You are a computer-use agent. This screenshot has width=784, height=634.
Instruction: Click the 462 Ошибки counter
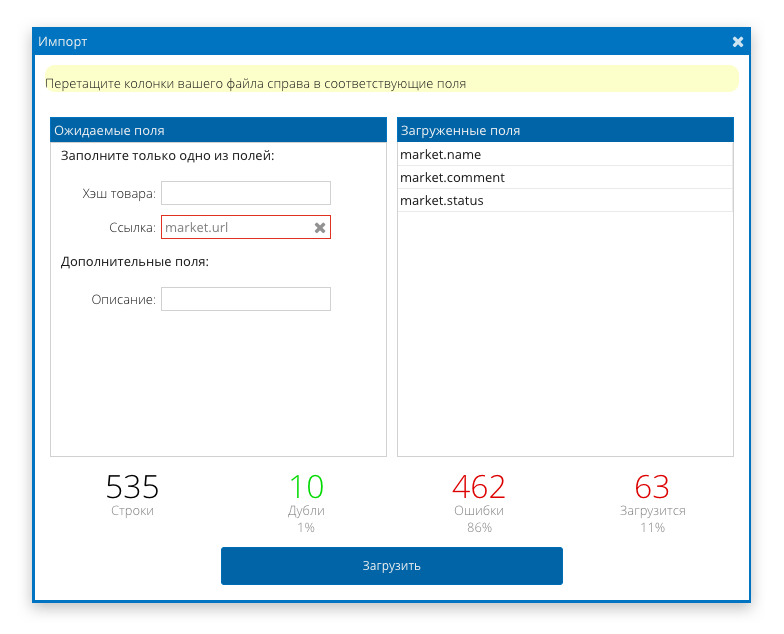coord(479,503)
